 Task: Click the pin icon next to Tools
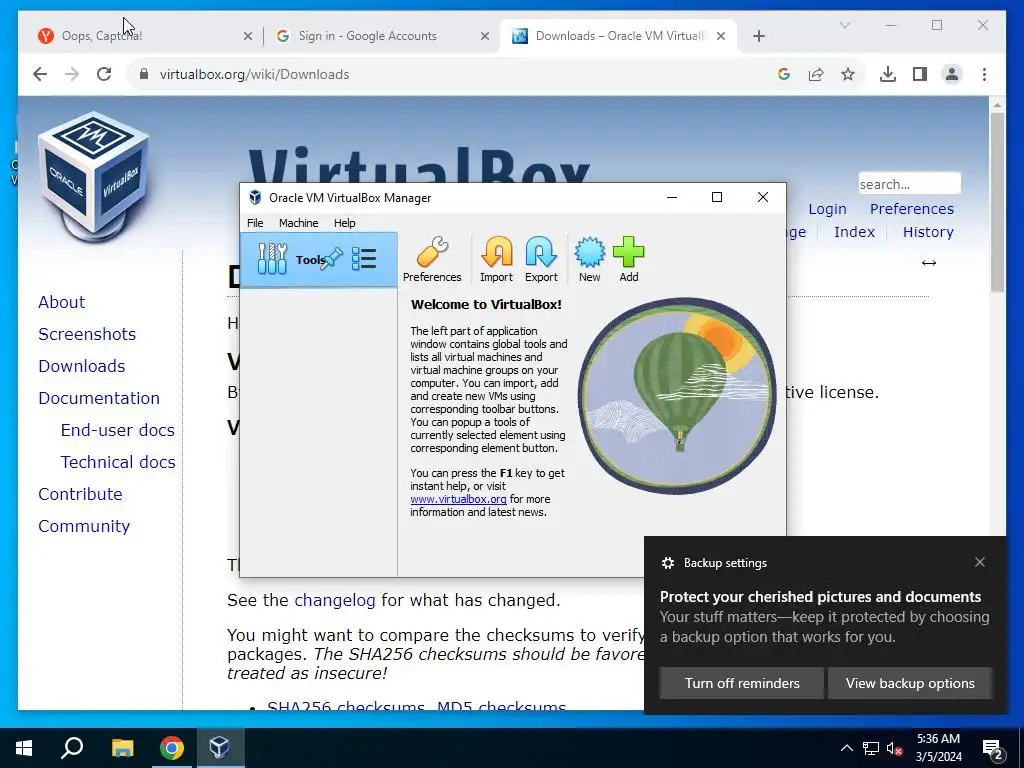332,259
